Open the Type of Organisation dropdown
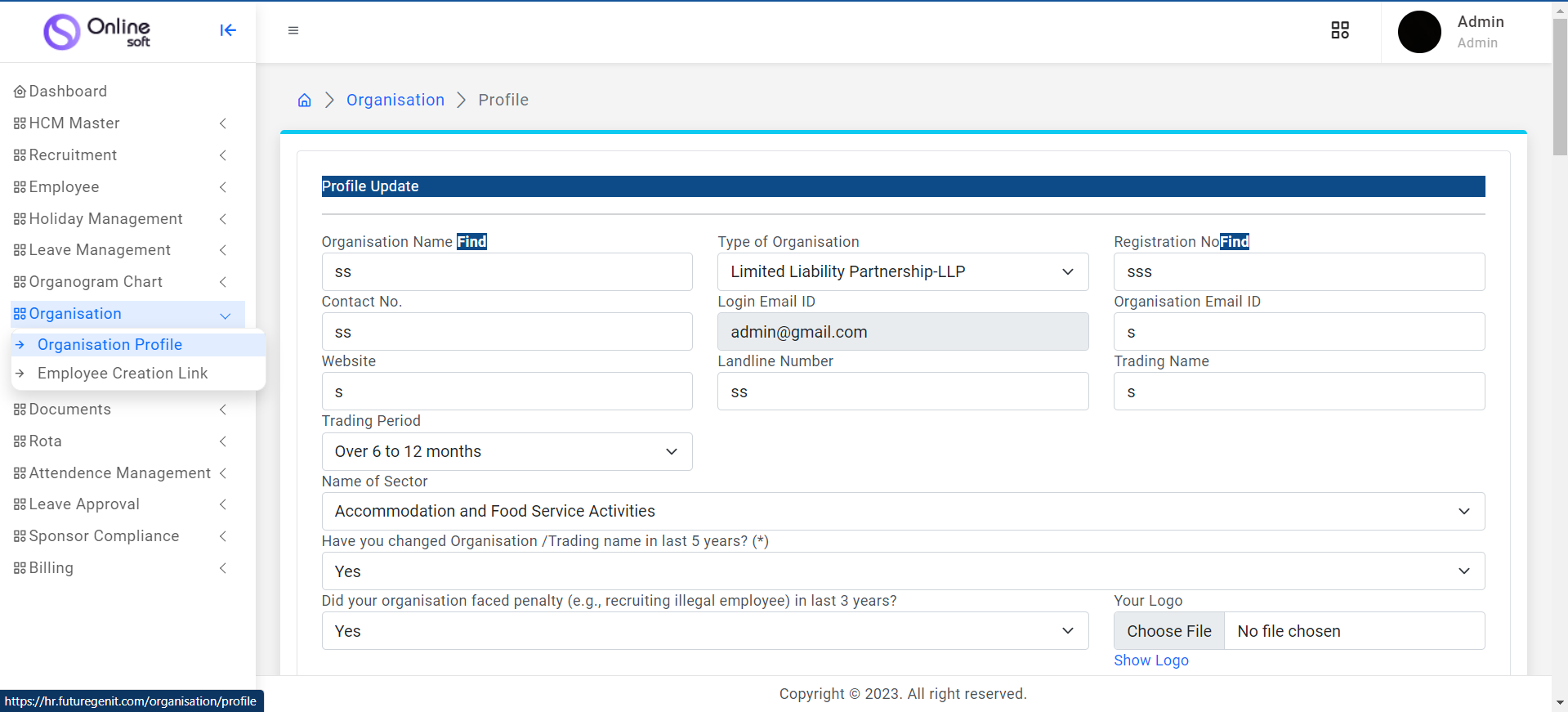 click(902, 271)
